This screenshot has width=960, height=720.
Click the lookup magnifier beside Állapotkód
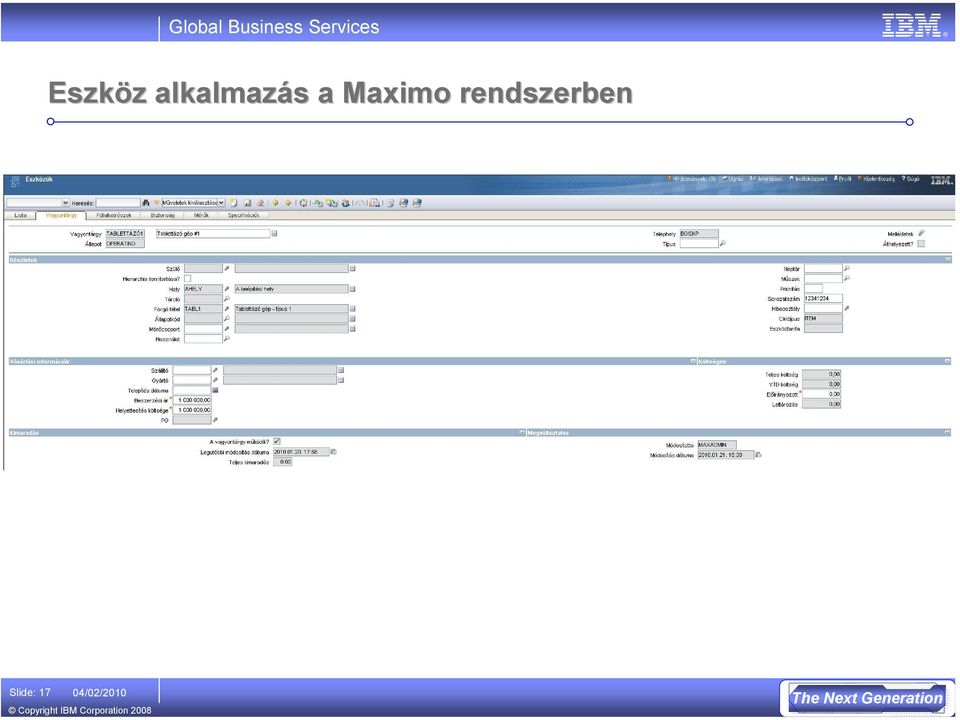[227, 318]
